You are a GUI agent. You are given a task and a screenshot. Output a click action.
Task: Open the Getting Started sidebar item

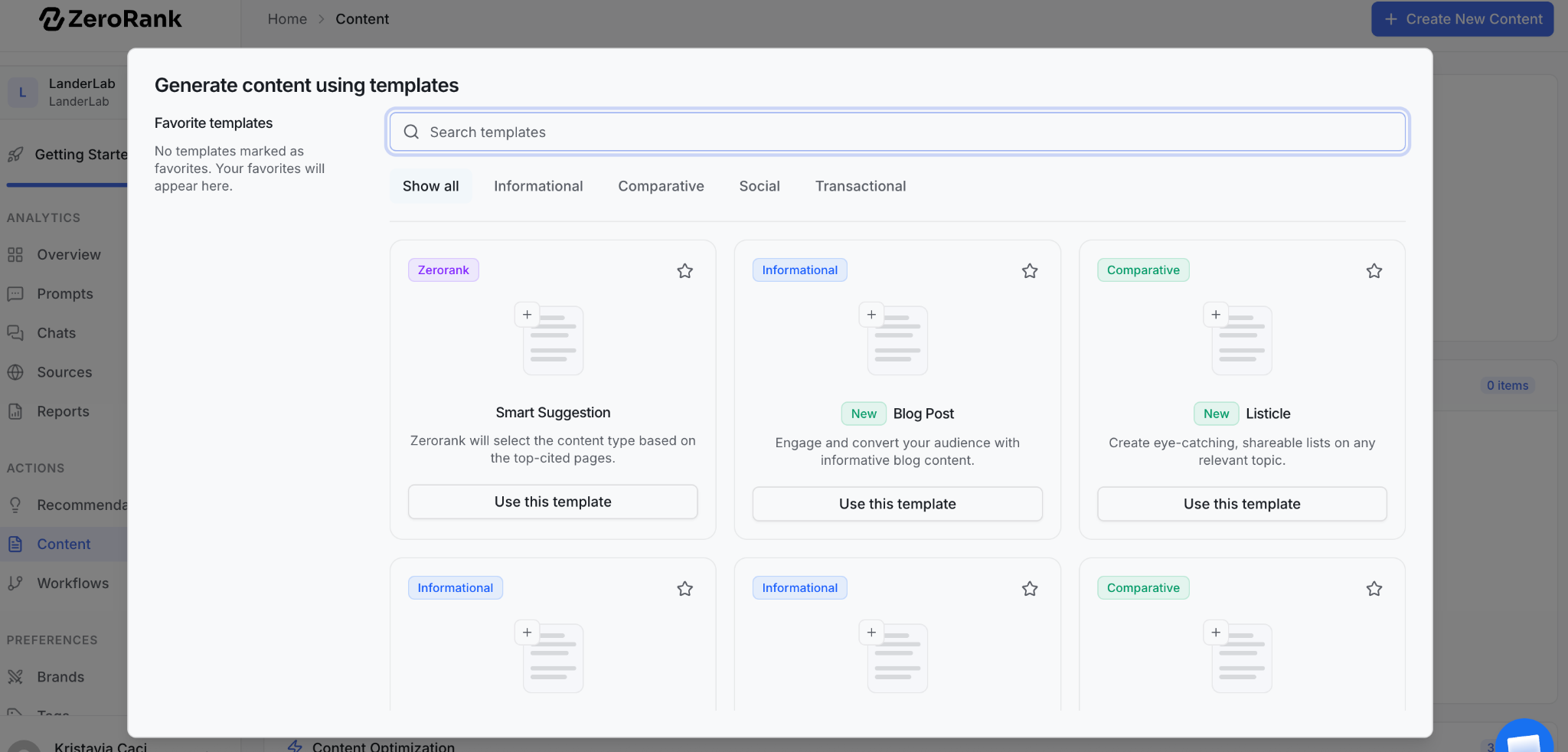point(67,155)
